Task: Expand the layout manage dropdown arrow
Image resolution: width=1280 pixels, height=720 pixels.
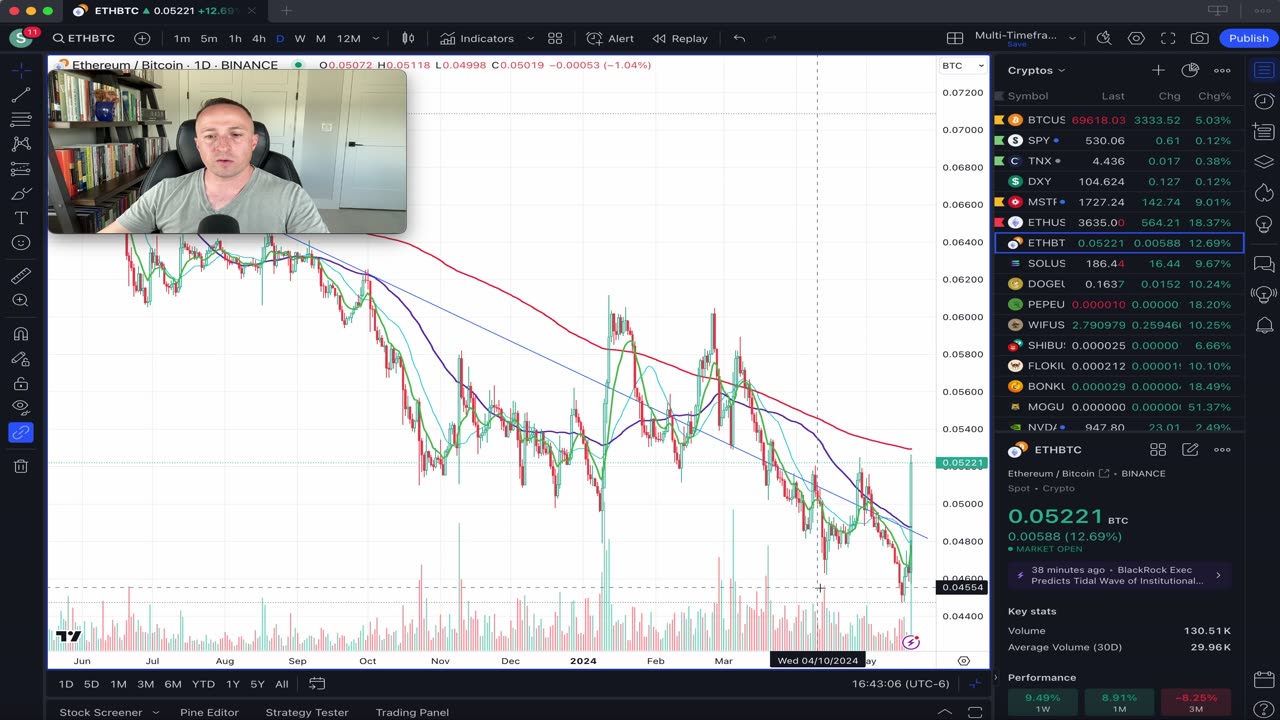Action: [1072, 38]
